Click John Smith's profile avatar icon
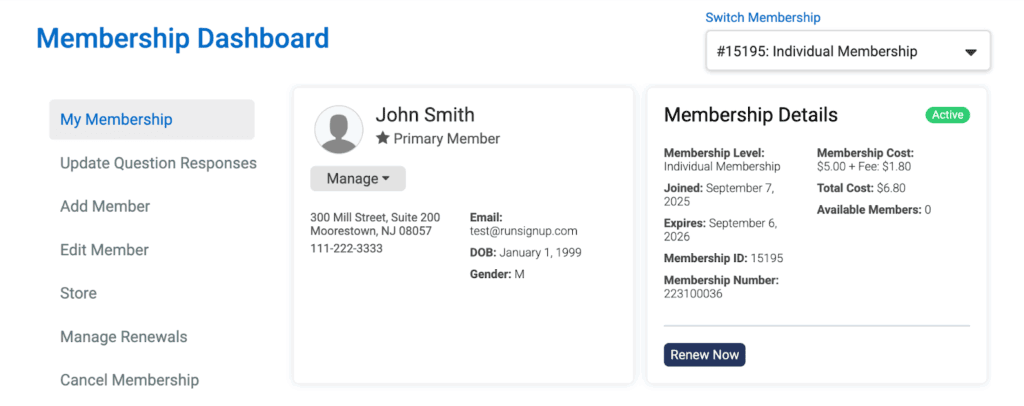This screenshot has height=406, width=1024. (x=338, y=129)
